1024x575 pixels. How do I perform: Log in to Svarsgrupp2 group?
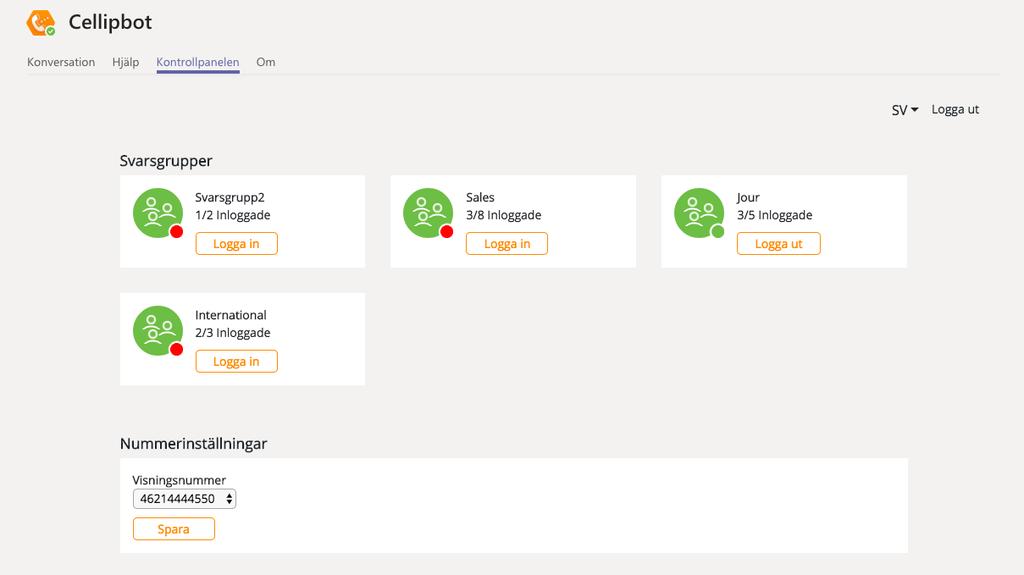click(x=236, y=244)
